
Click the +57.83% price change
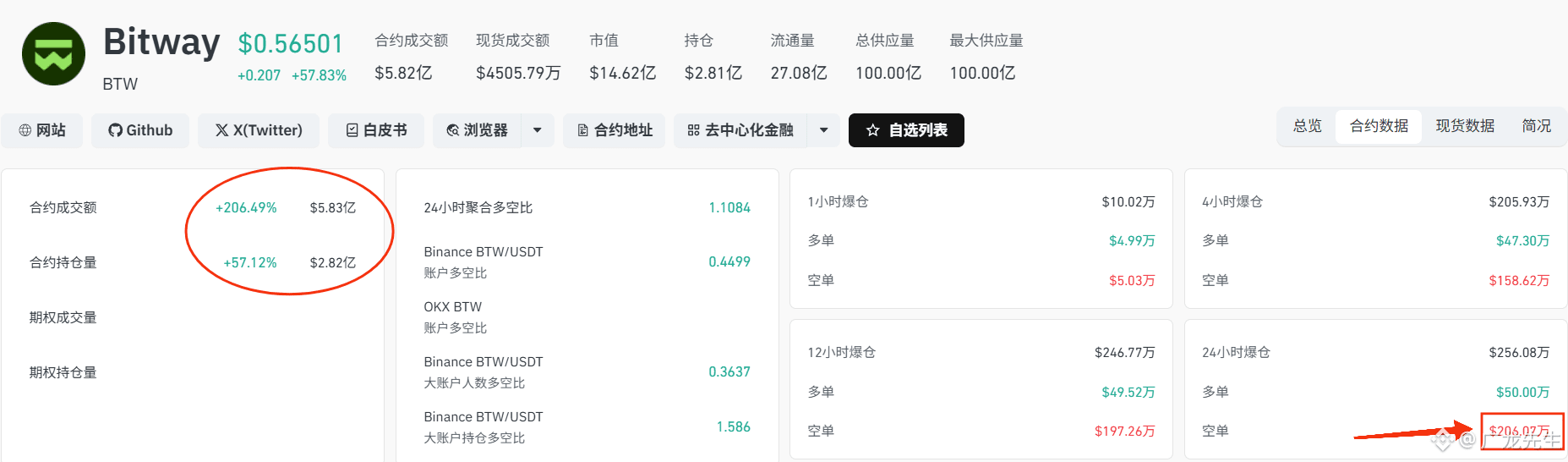click(320, 75)
